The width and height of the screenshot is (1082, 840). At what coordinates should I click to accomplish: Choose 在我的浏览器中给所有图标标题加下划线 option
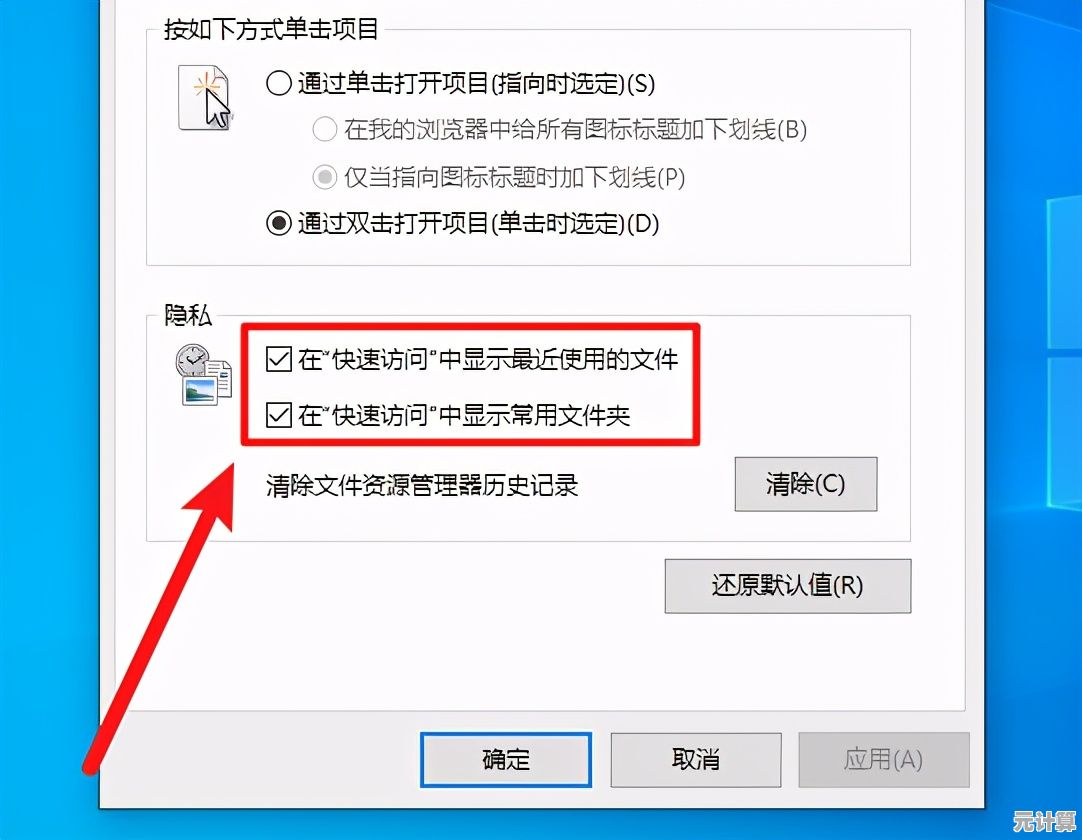(x=324, y=129)
